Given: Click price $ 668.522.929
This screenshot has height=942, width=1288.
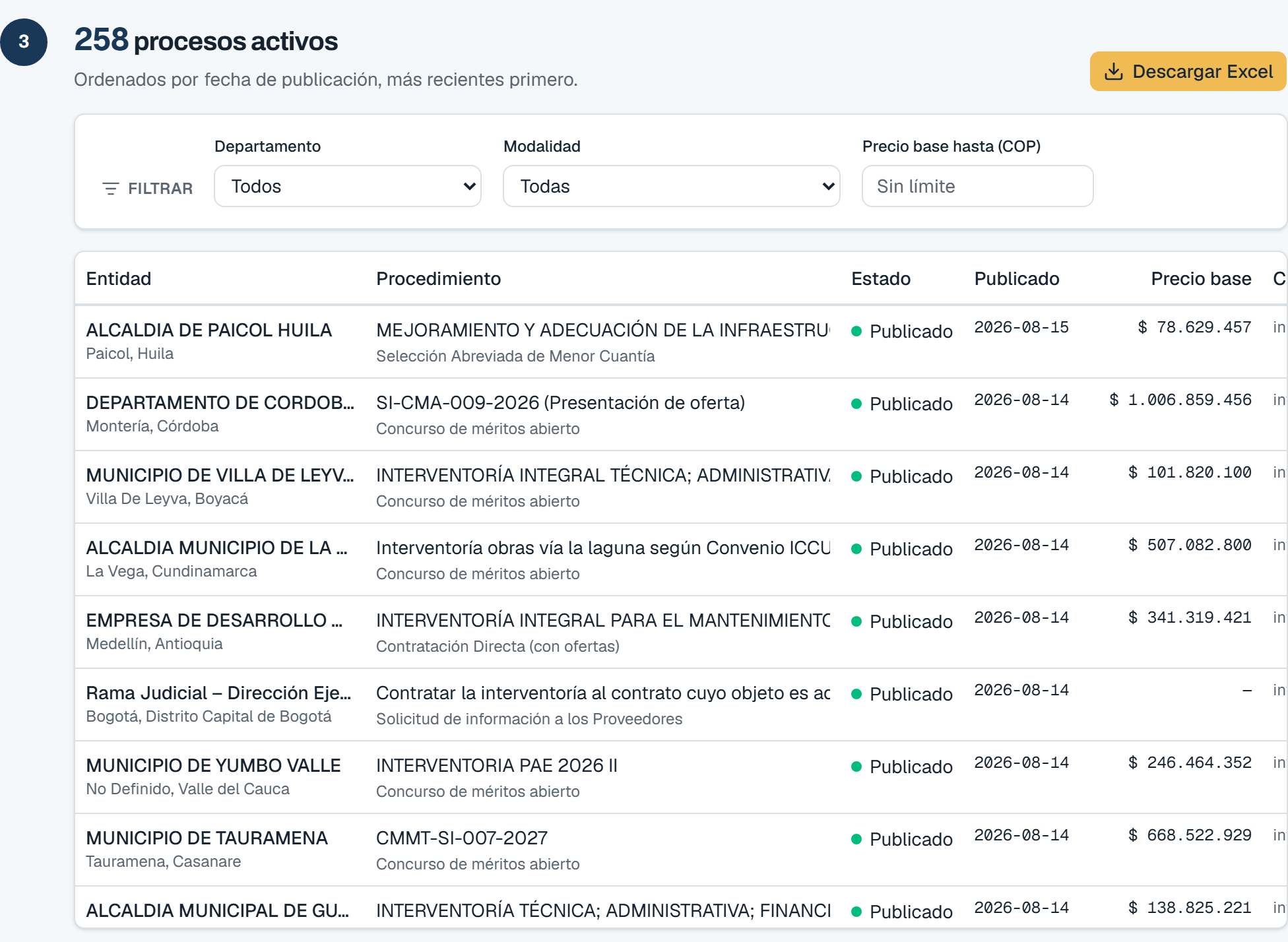Looking at the screenshot, I should pos(1190,835).
